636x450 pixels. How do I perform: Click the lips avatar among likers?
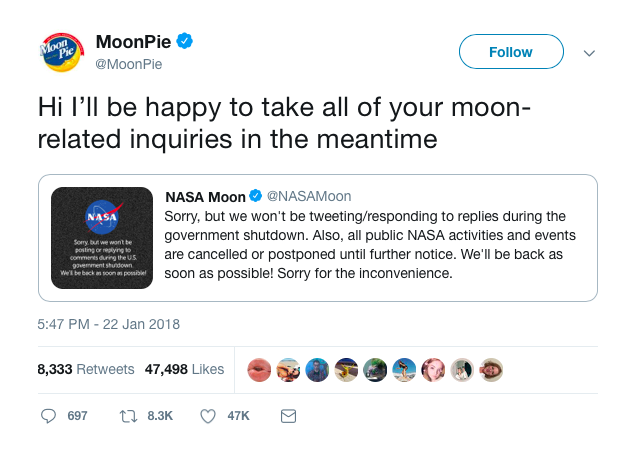(259, 370)
